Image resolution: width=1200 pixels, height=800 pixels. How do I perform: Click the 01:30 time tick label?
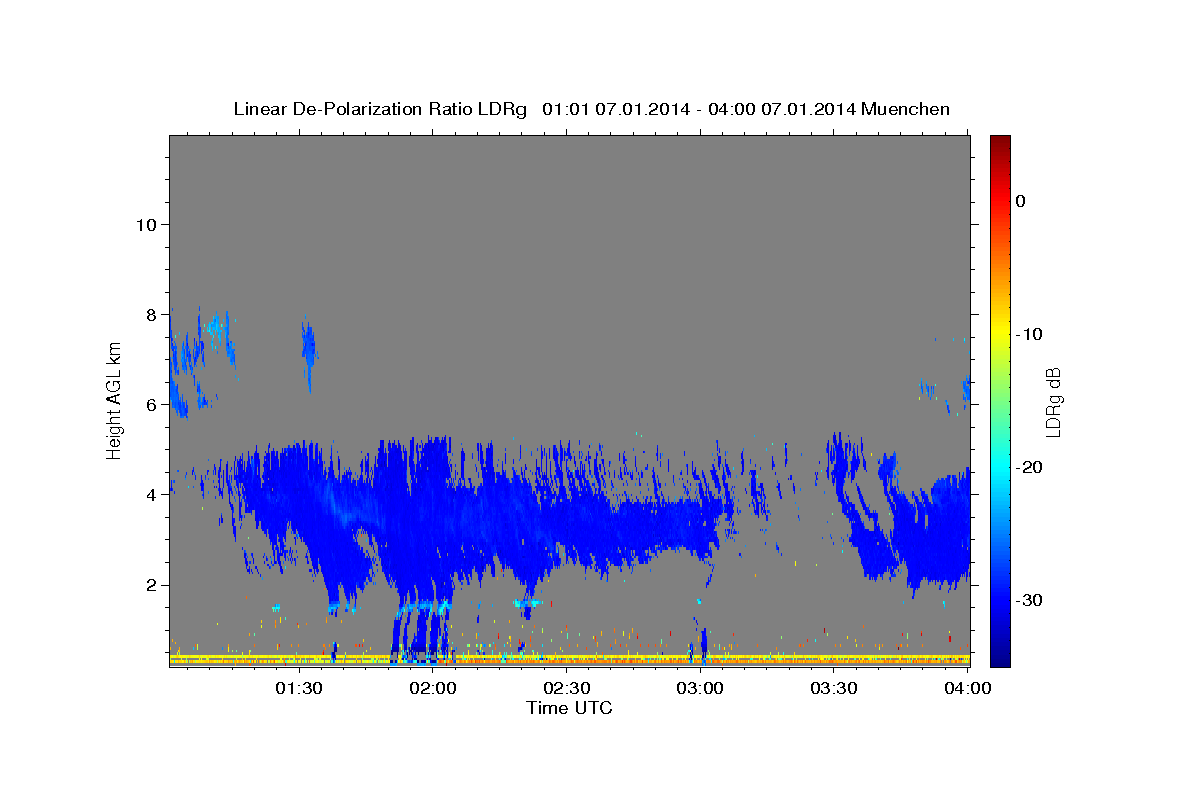299,688
